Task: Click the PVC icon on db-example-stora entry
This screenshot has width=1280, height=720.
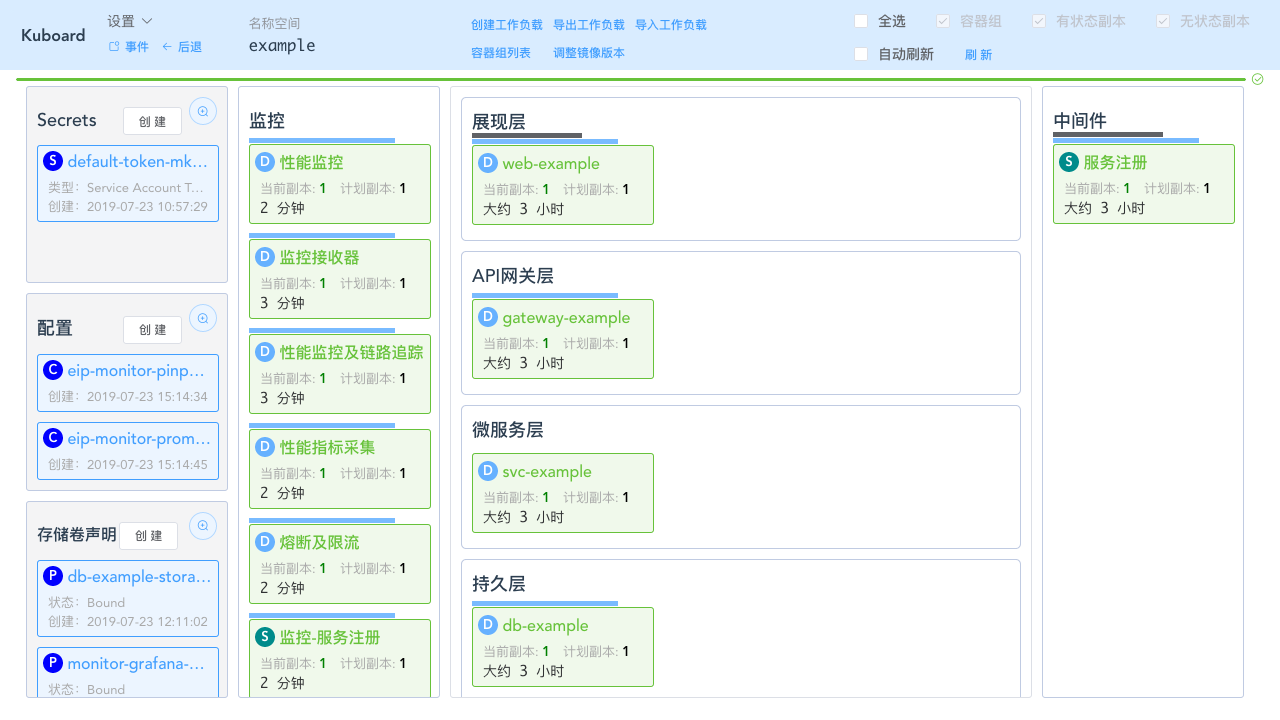Action: 52,576
